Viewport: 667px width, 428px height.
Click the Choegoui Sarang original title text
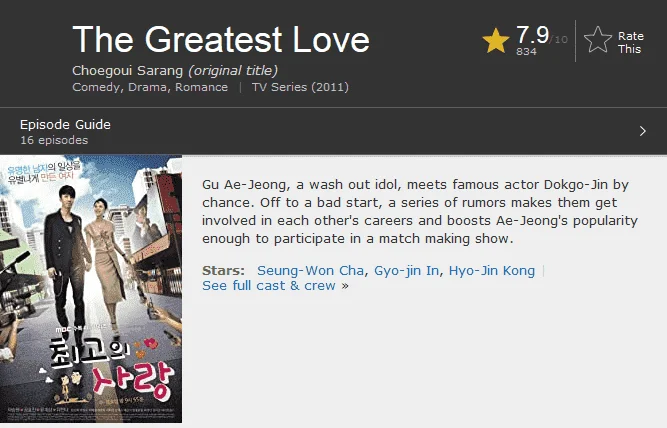128,70
